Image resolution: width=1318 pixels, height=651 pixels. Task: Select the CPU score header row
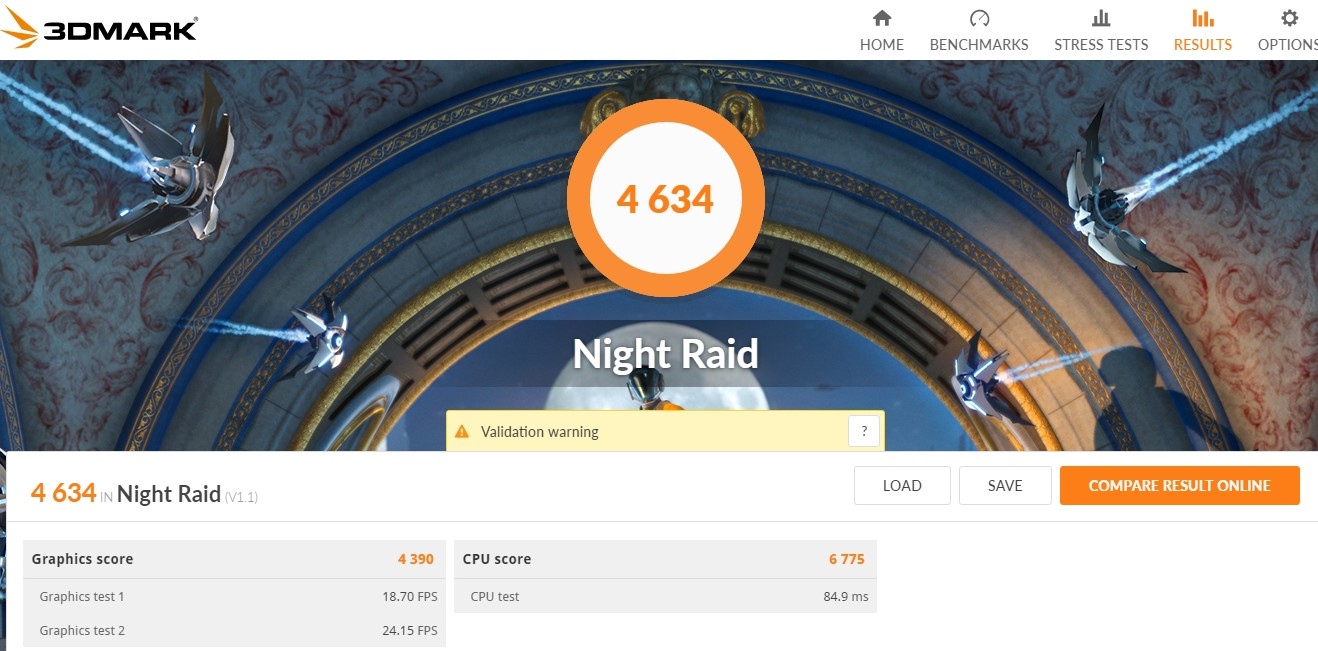666,559
